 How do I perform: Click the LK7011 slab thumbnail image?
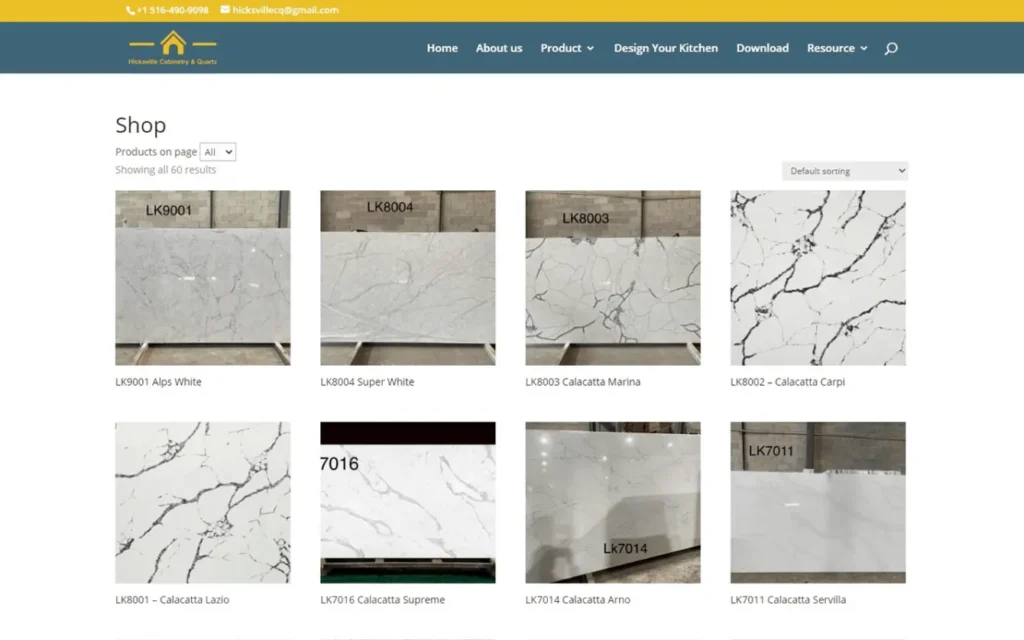pos(818,502)
